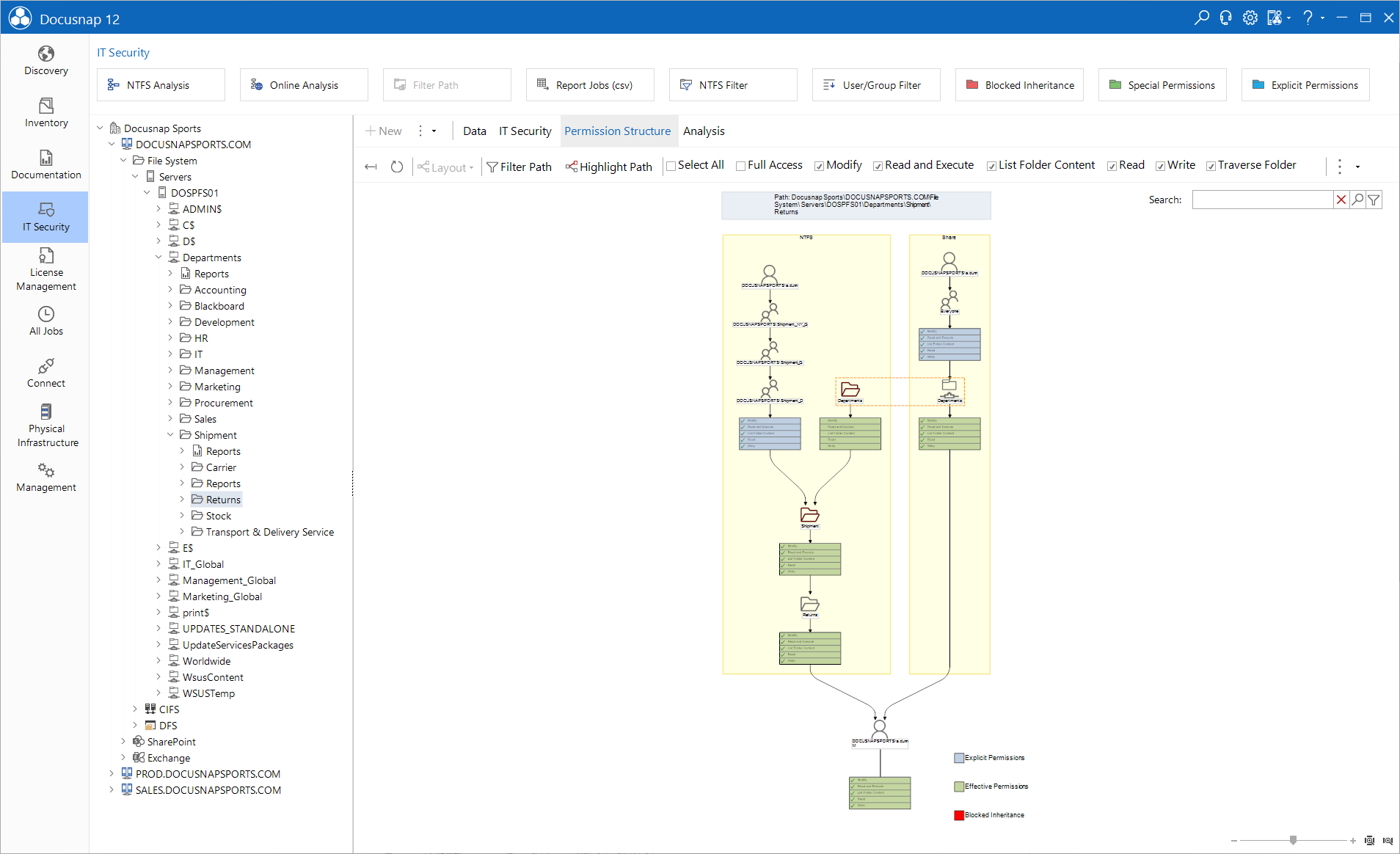Image resolution: width=1400 pixels, height=854 pixels.
Task: Select the Permission Structure tab
Action: click(x=617, y=131)
